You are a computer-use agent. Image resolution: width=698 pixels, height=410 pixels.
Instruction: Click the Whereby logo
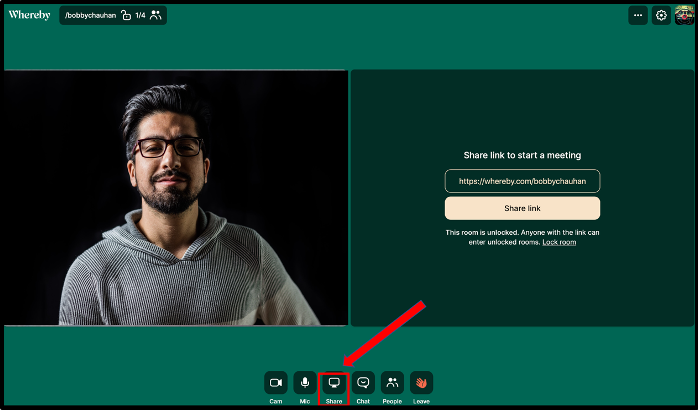pyautogui.click(x=29, y=15)
